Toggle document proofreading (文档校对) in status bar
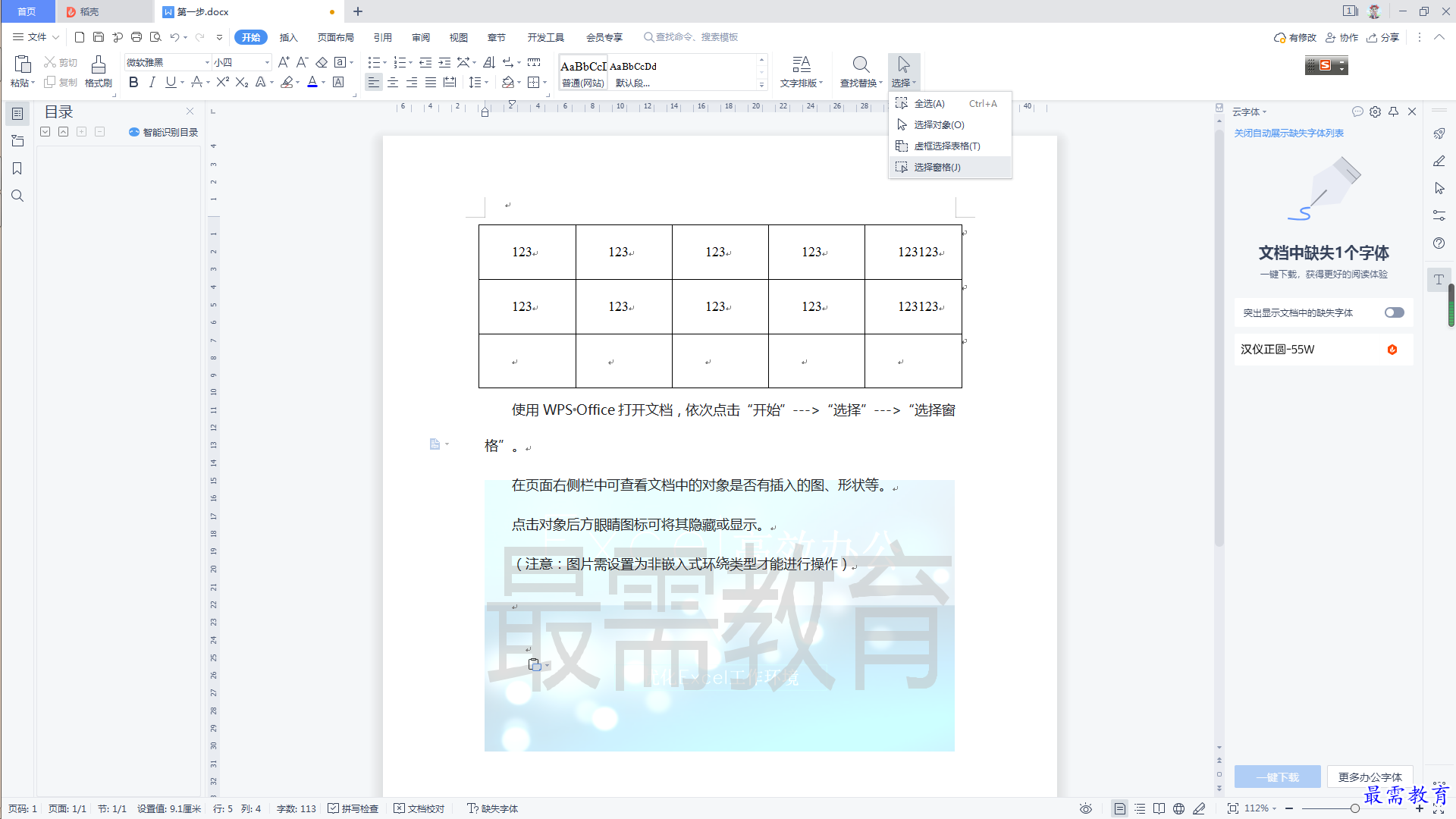1456x819 pixels. click(419, 808)
